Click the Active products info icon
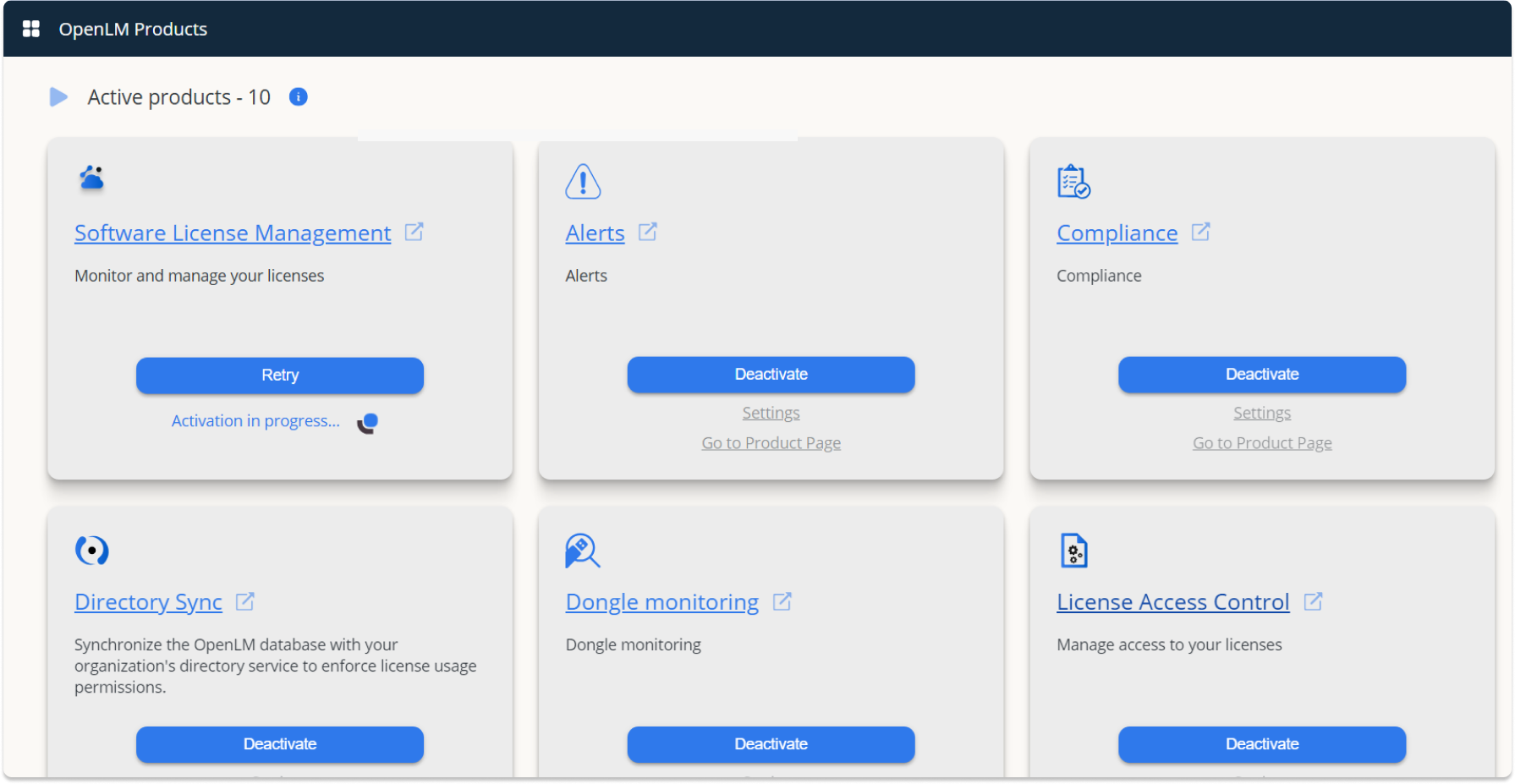Screen dimensions: 1515x784 click(x=298, y=96)
